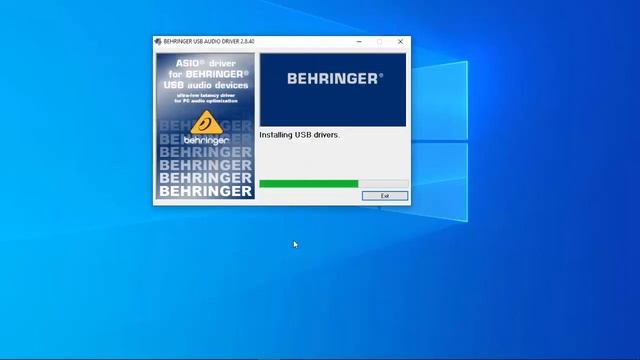The image size is (640, 360).
Task: Click the "BEHRINGER USB AUDIO DRIVER 2.8.40" title text
Action: pos(209,42)
